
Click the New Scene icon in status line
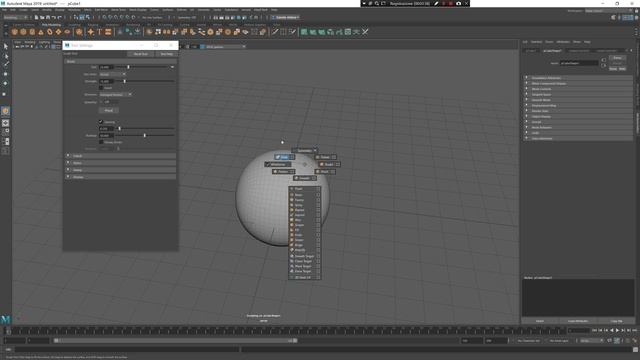36,18
